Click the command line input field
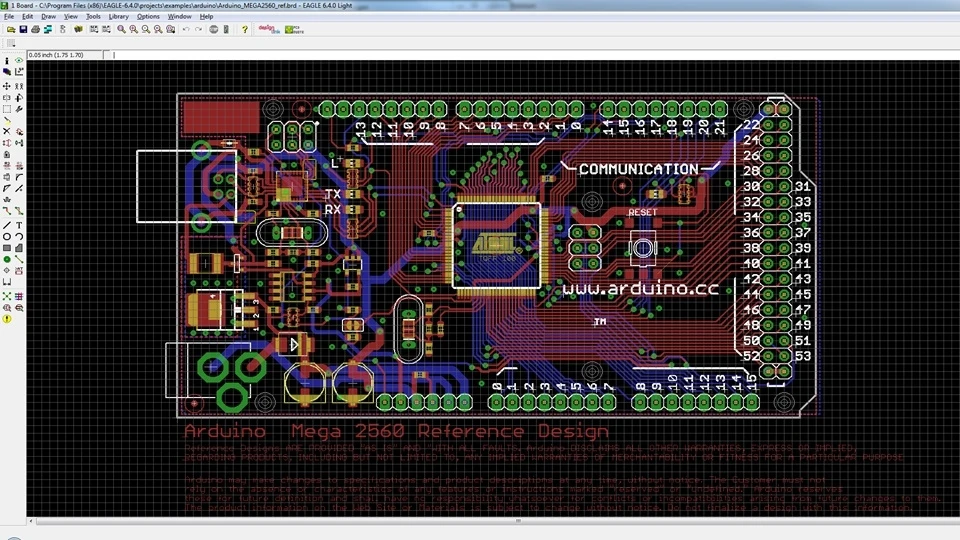The width and height of the screenshot is (960, 540). click(x=534, y=54)
